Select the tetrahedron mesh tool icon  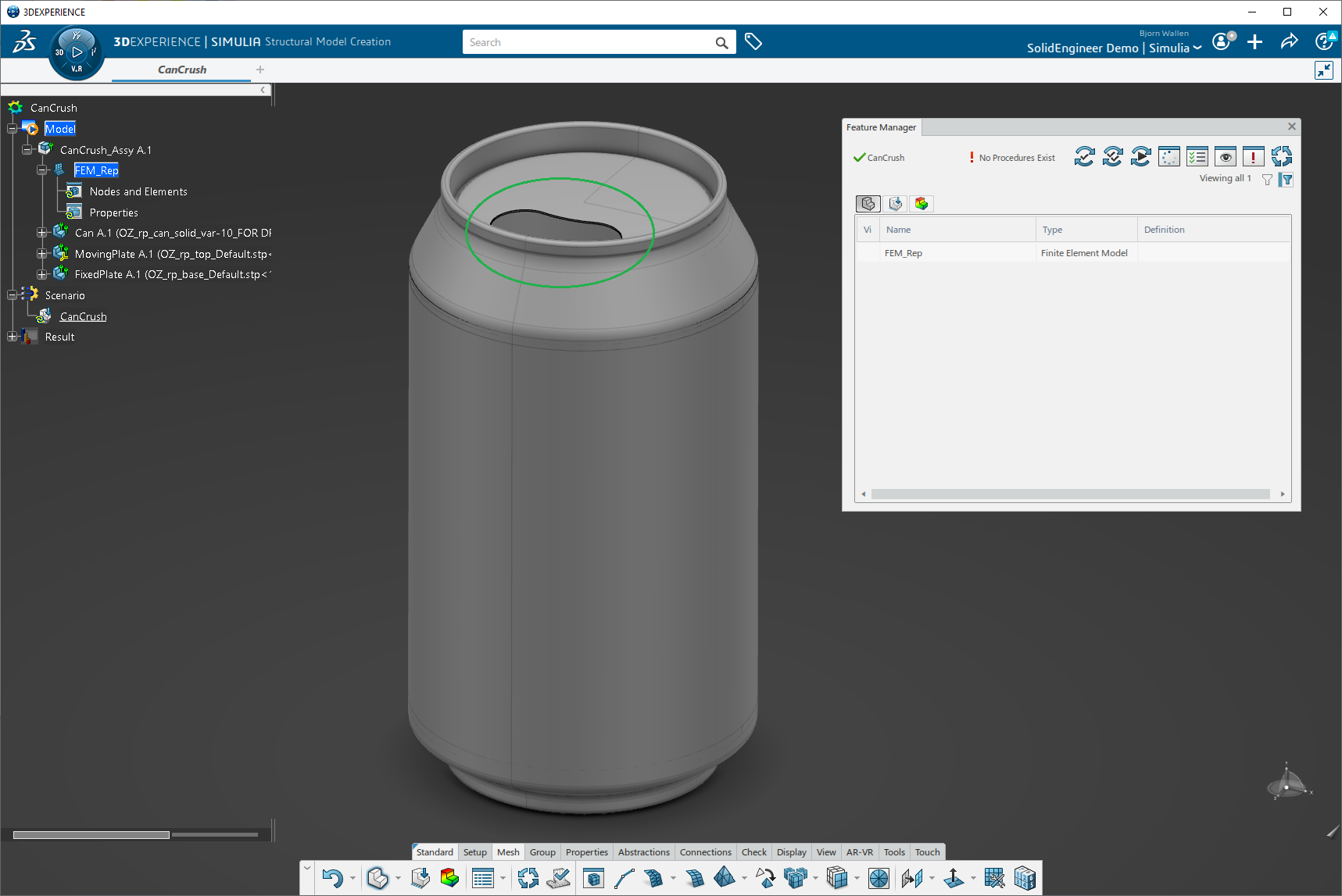coord(725,878)
